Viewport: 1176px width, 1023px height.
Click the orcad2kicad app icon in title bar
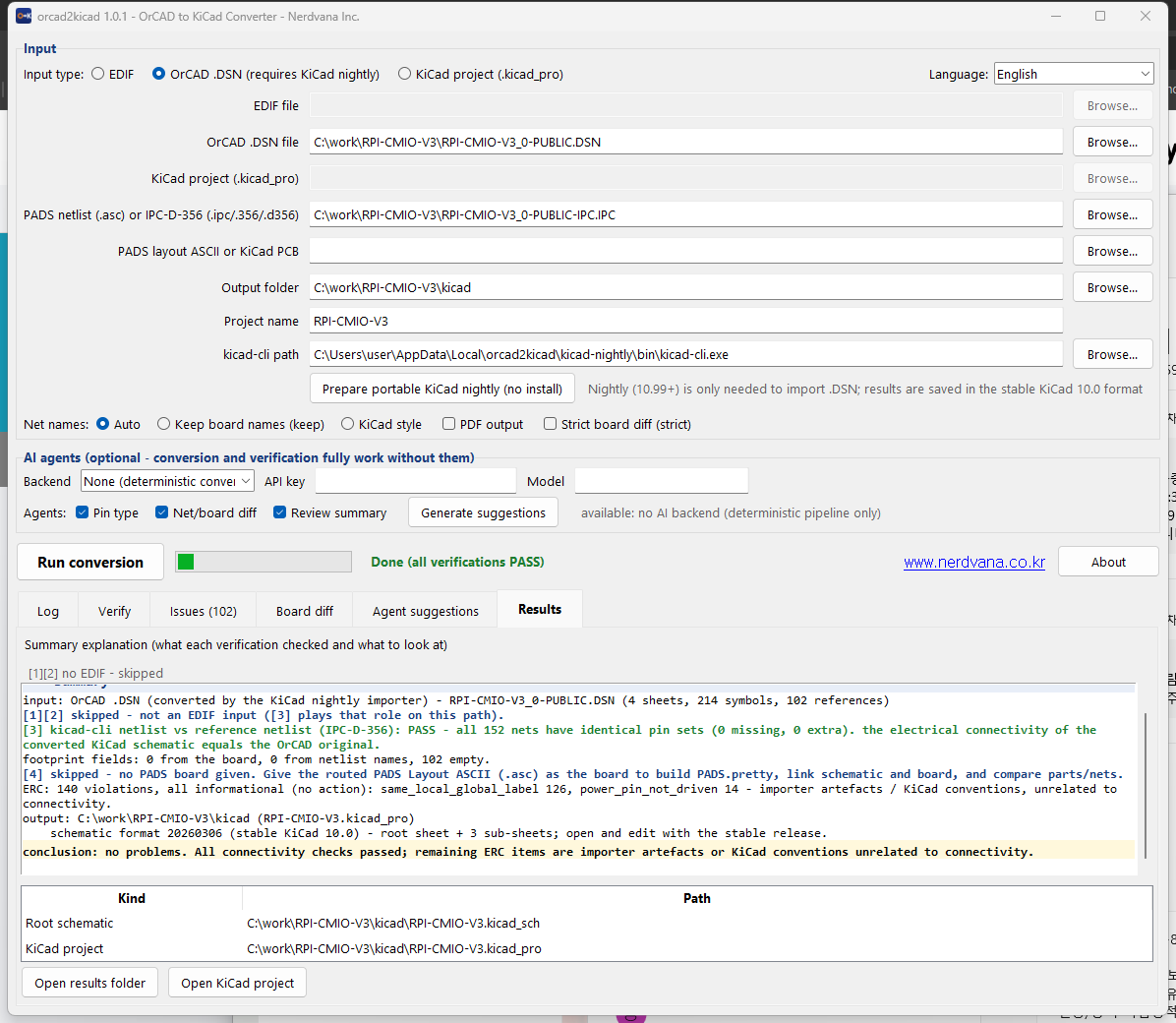pos(24,16)
